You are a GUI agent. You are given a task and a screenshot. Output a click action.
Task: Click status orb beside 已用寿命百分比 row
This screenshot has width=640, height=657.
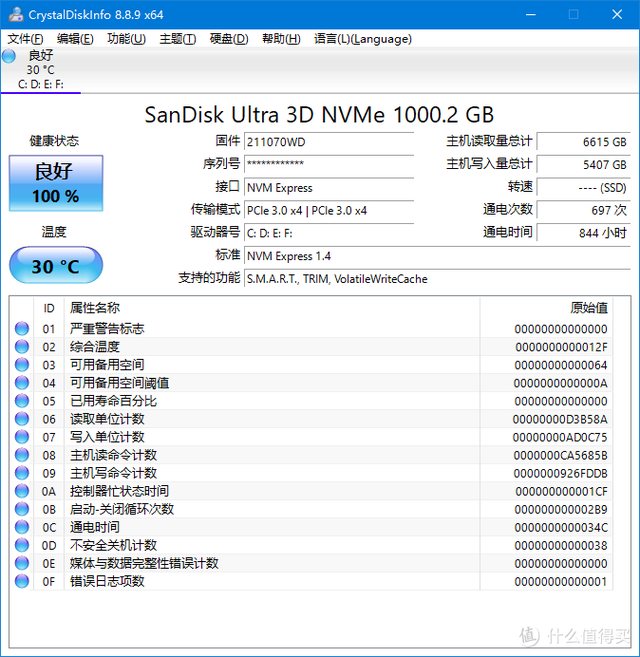22,401
